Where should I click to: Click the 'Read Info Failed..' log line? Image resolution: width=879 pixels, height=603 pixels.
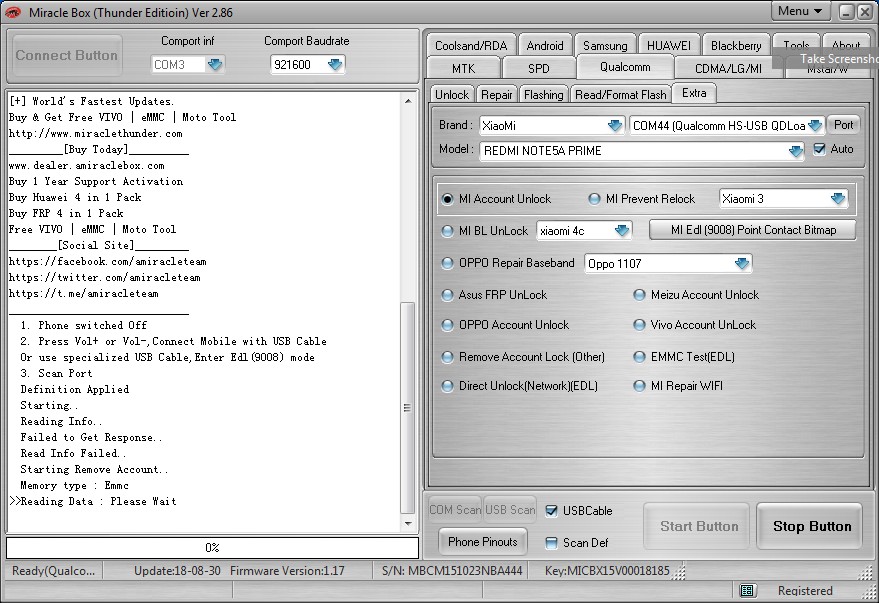(73, 453)
